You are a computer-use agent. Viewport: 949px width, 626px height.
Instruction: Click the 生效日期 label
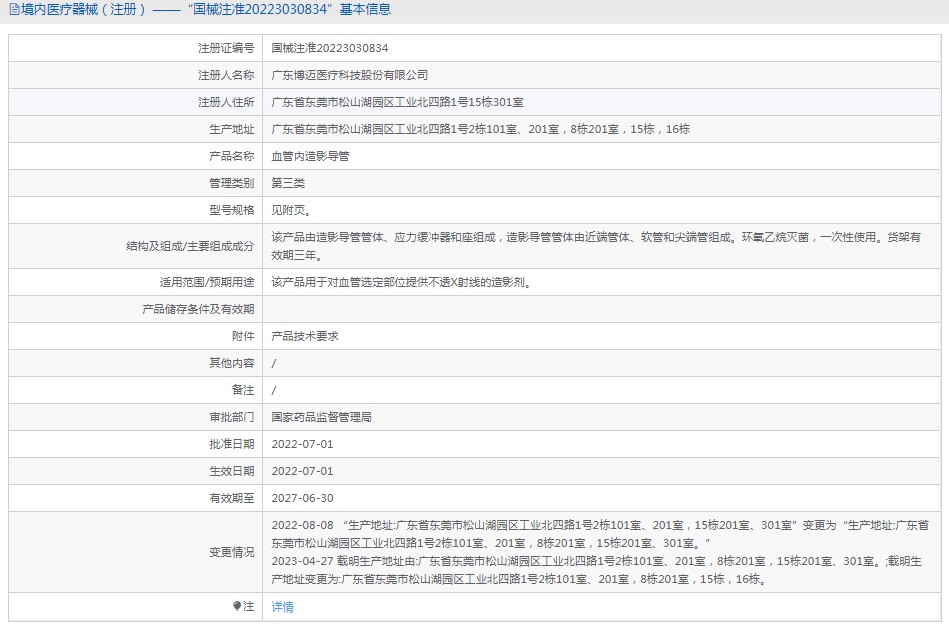coord(232,471)
